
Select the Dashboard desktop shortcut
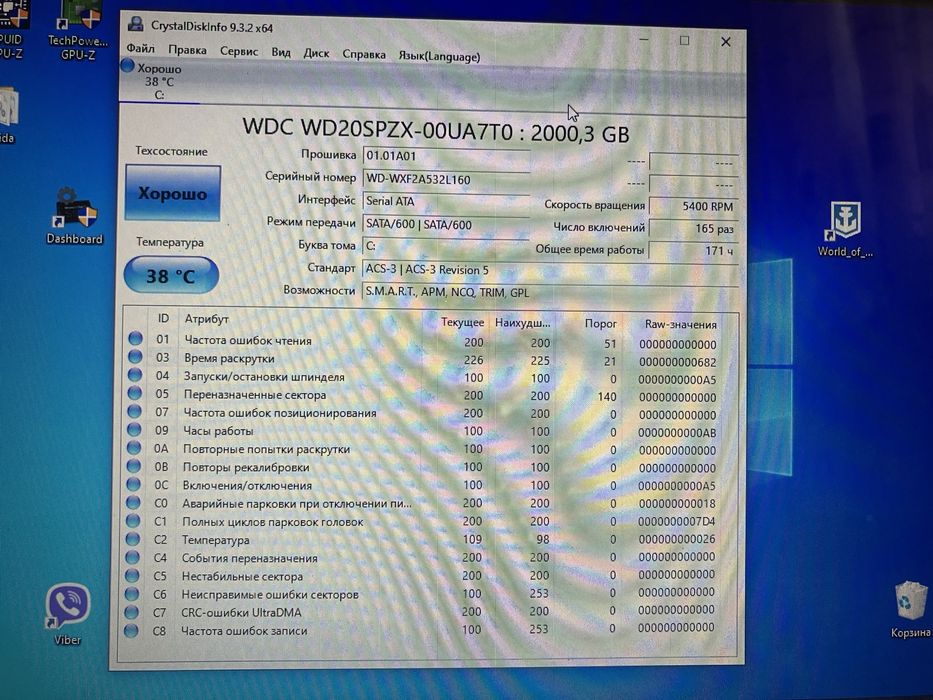74,215
